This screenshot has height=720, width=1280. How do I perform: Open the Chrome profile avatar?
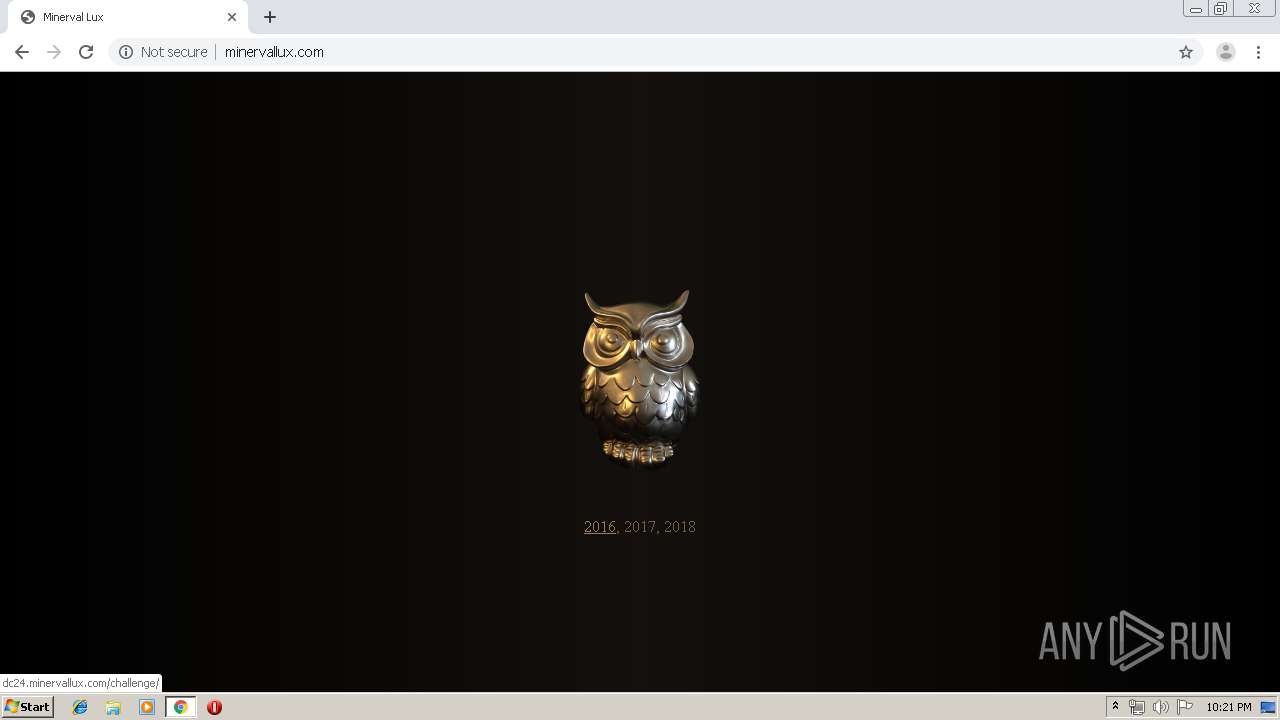(x=1226, y=52)
